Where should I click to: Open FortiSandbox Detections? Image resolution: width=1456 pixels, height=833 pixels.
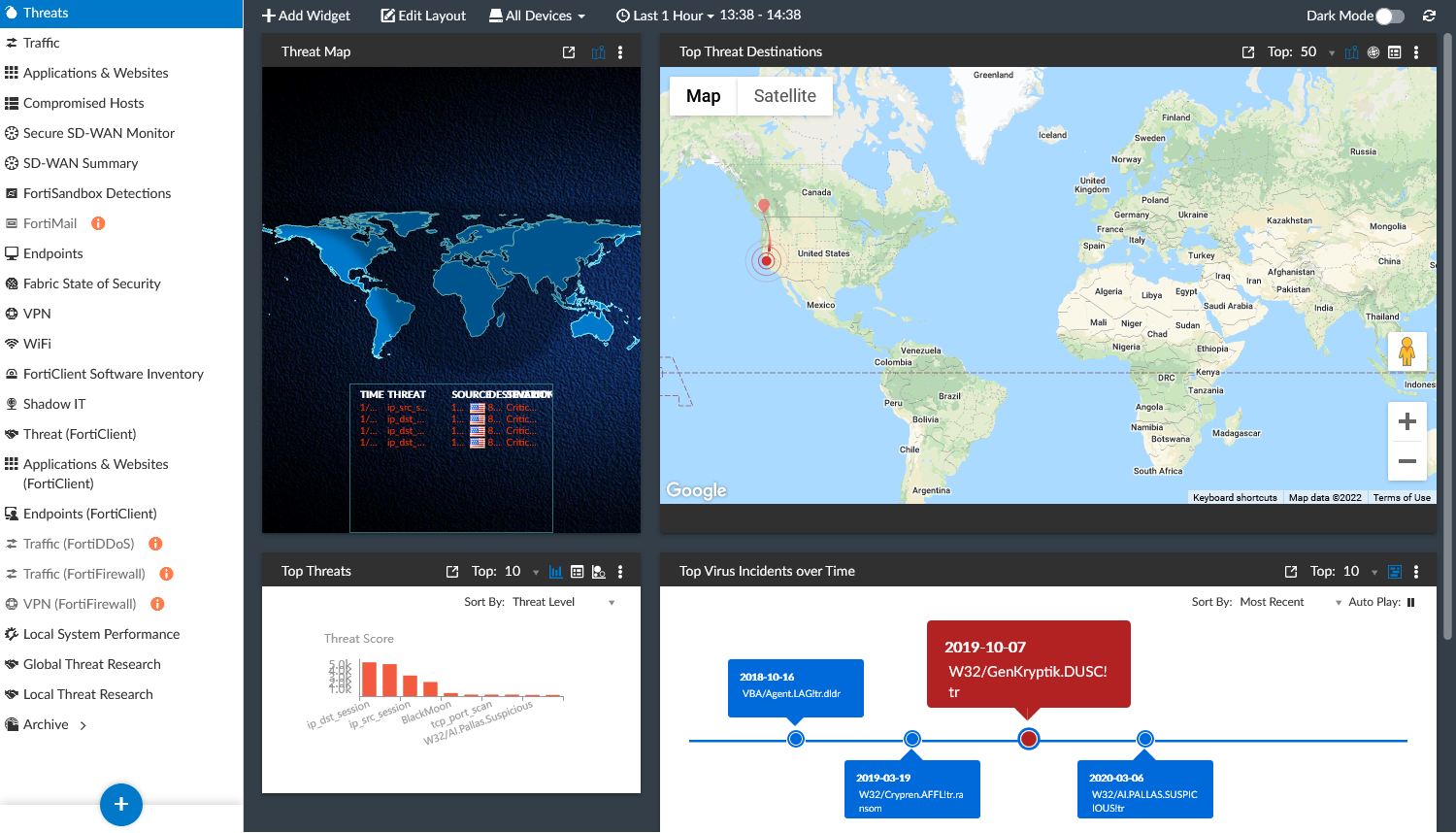[x=121, y=193]
